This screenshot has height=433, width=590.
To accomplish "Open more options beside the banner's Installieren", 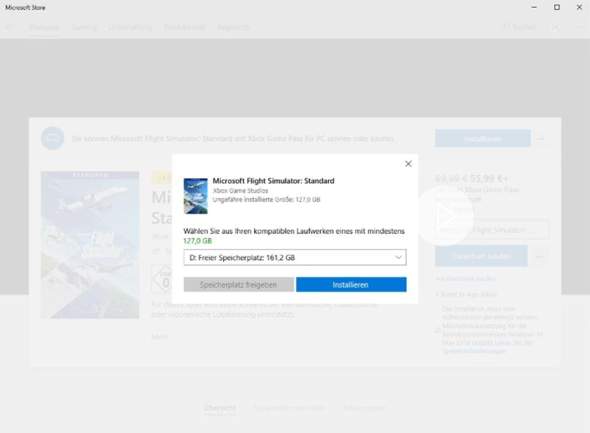I will (x=541, y=139).
